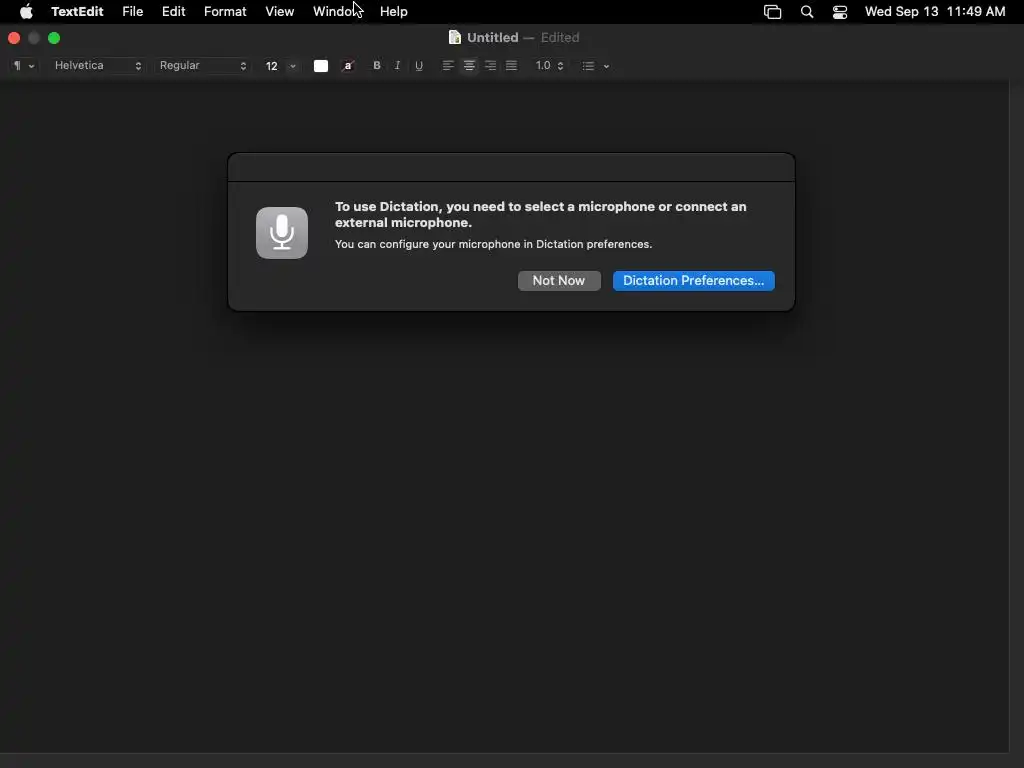
Task: Center align text
Action: 469,66
